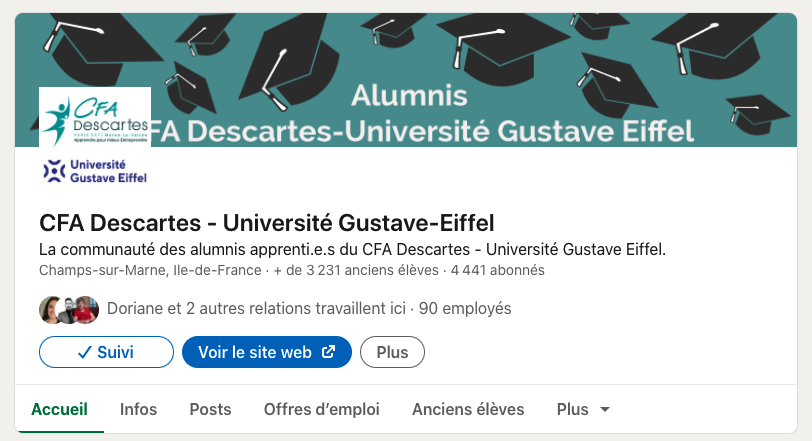Image resolution: width=812 pixels, height=441 pixels.
Task: Switch to the Accueil tab
Action: tap(60, 409)
